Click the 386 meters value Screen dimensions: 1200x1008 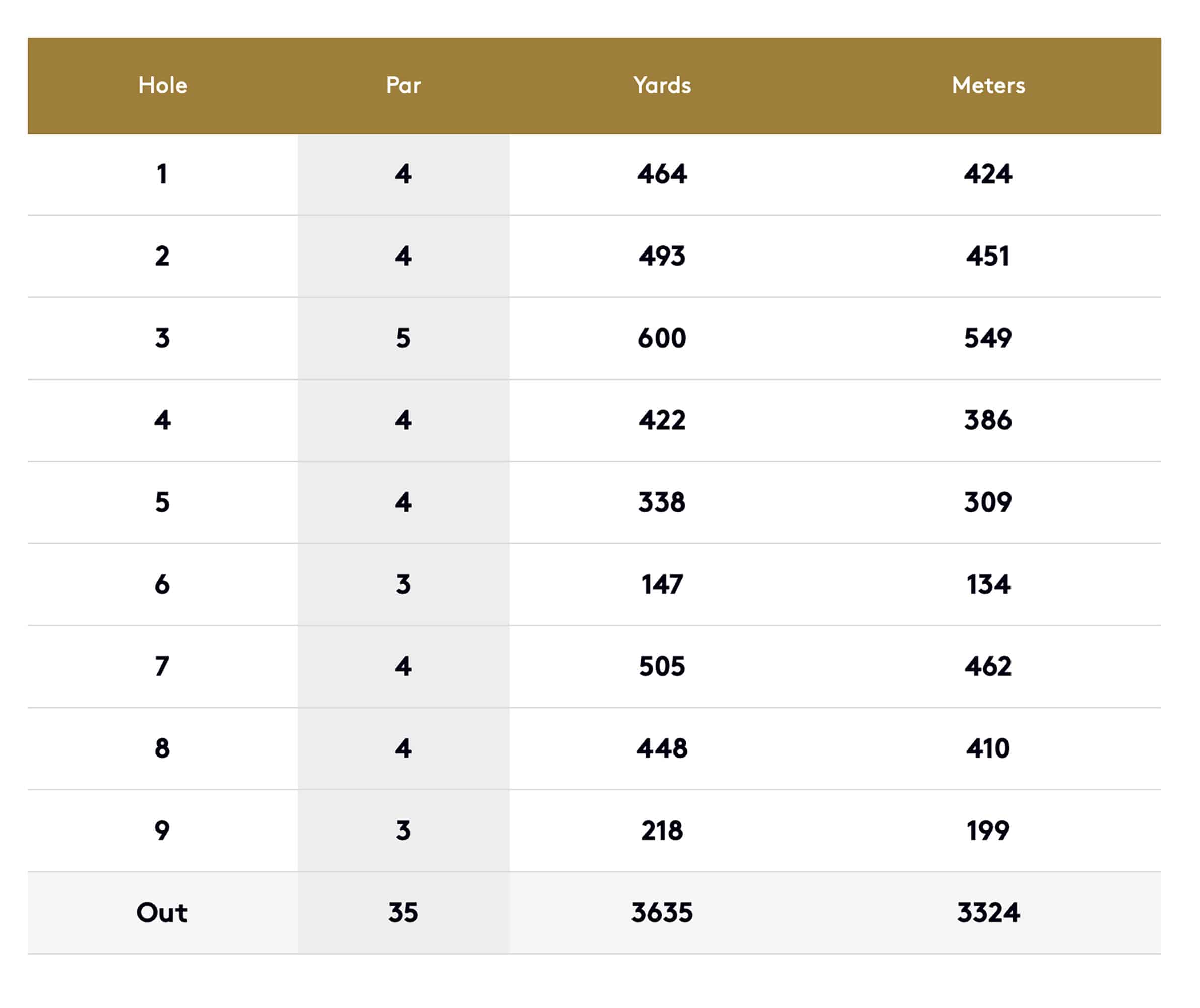tap(988, 420)
